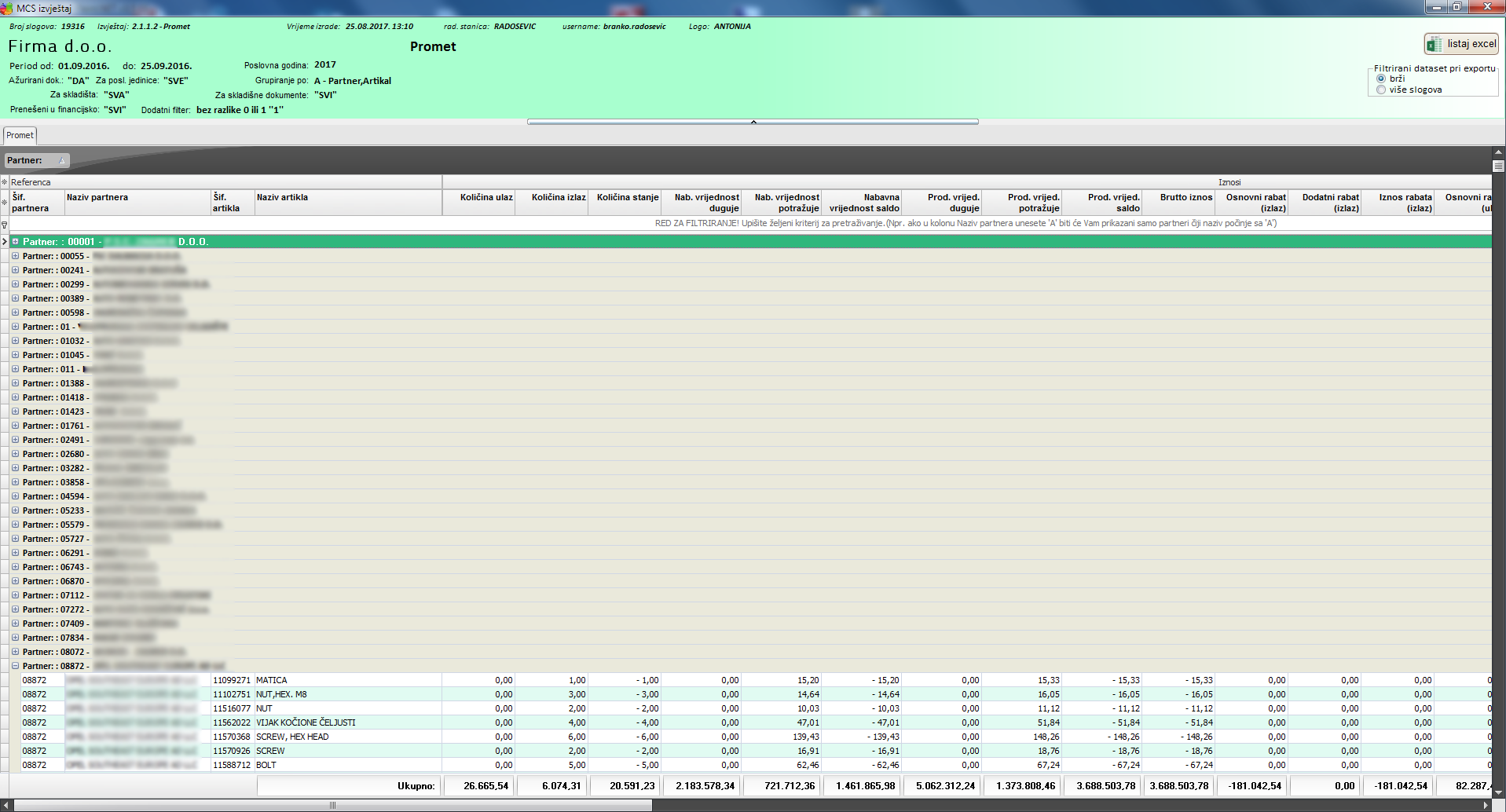This screenshot has height=812, width=1506.
Task: Expand Partner 00241 group
Action: (x=15, y=270)
